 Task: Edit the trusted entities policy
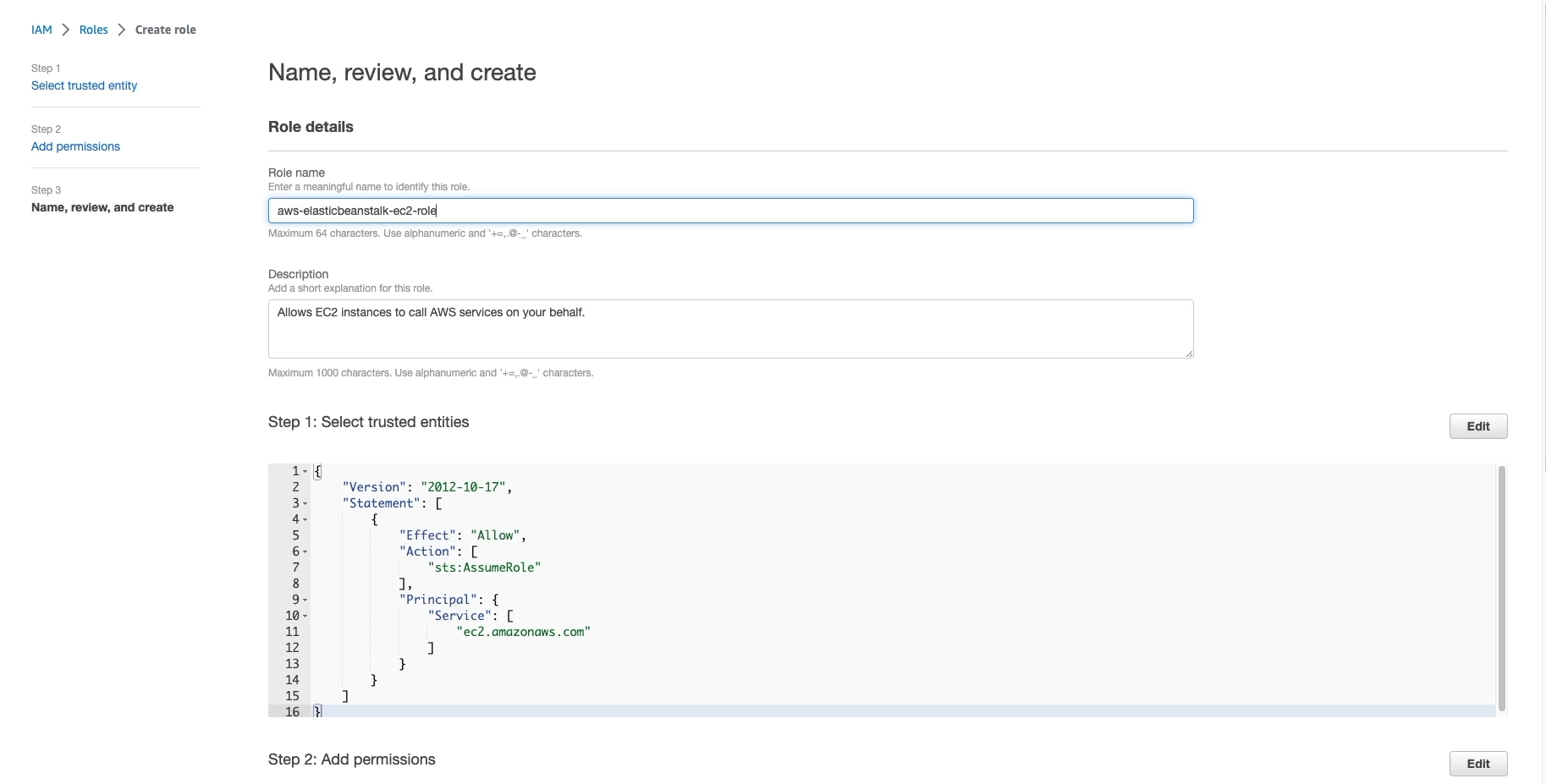(1477, 426)
